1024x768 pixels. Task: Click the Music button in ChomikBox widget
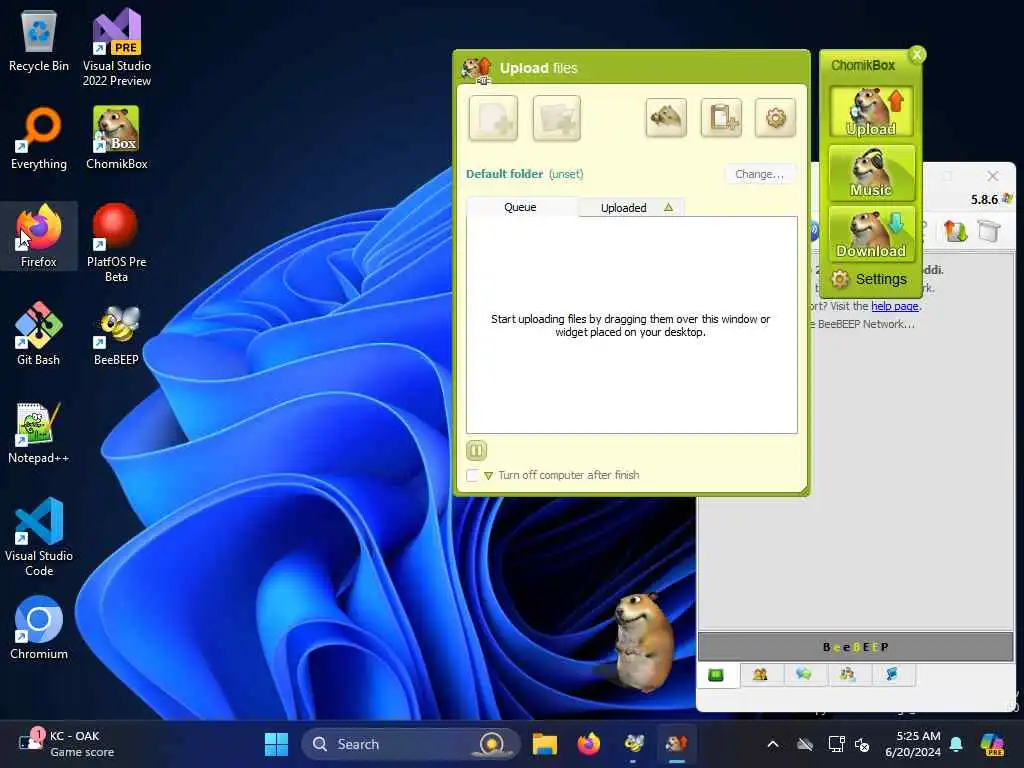871,172
